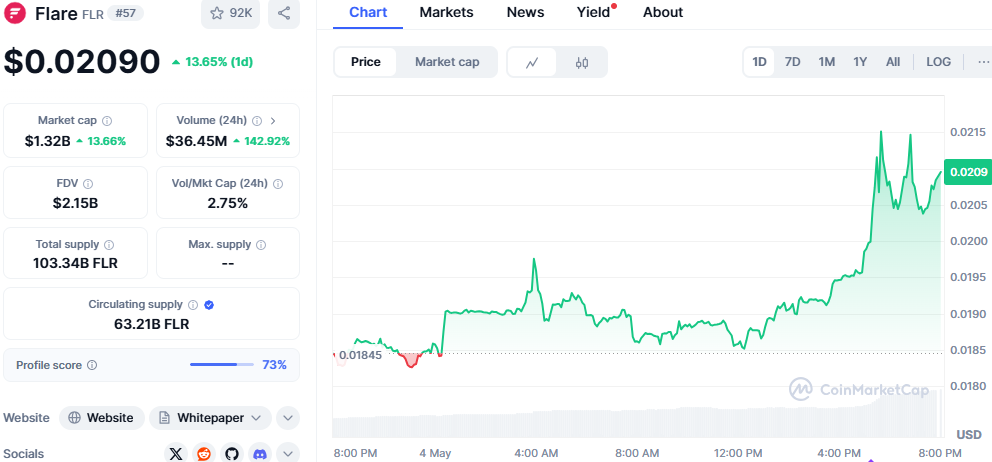992x462 pixels.
Task: Open the Yield tab
Action: 593,13
